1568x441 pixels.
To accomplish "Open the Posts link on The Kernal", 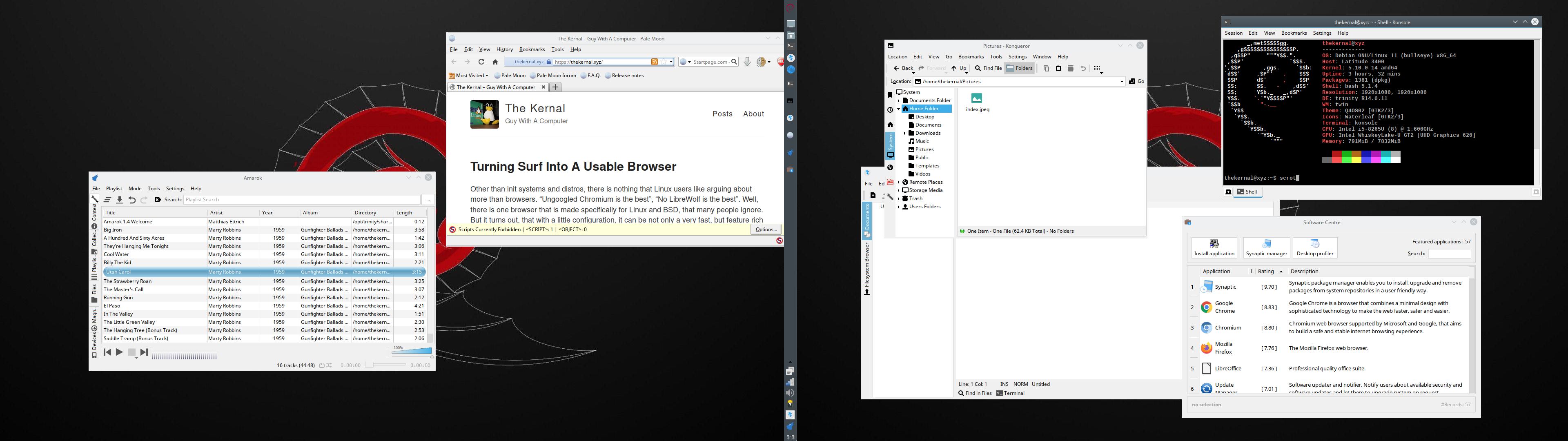I will click(722, 114).
